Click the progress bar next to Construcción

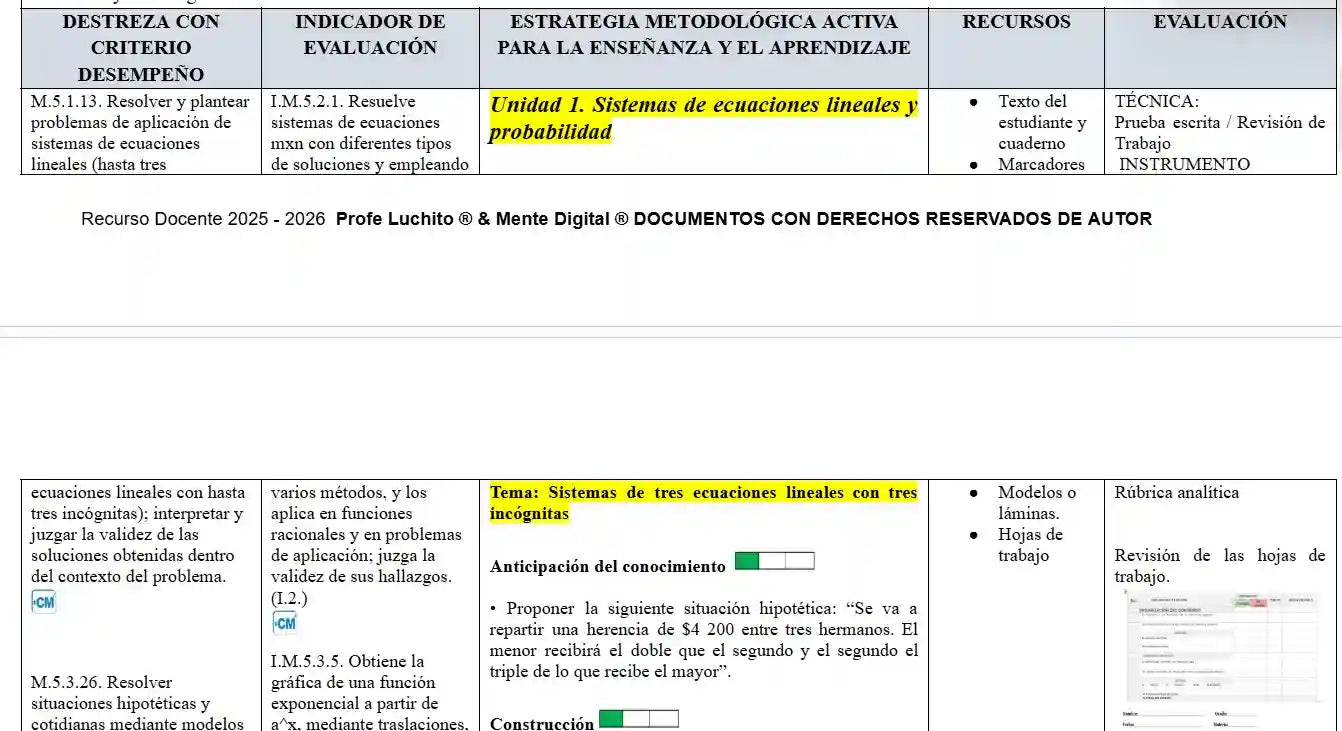pos(638,719)
